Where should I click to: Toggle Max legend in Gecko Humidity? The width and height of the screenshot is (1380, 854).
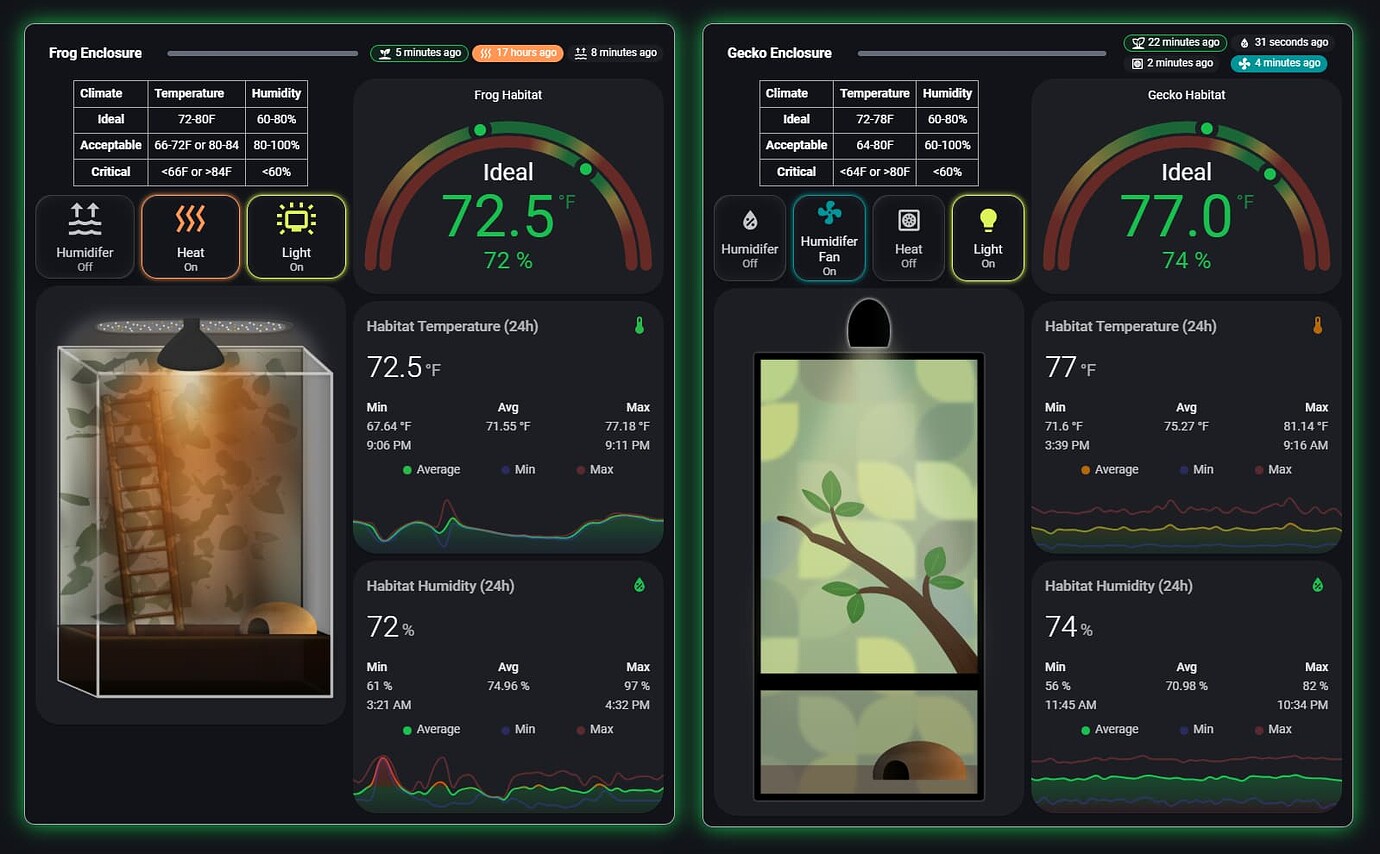click(x=1272, y=730)
